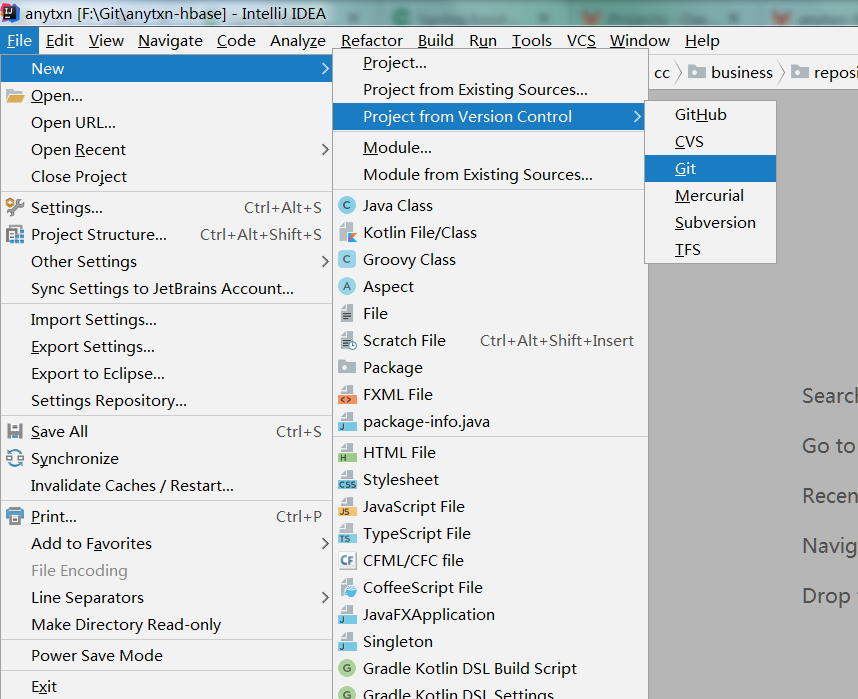858x699 pixels.
Task: Click the cc breadcrumb item
Action: (x=662, y=73)
